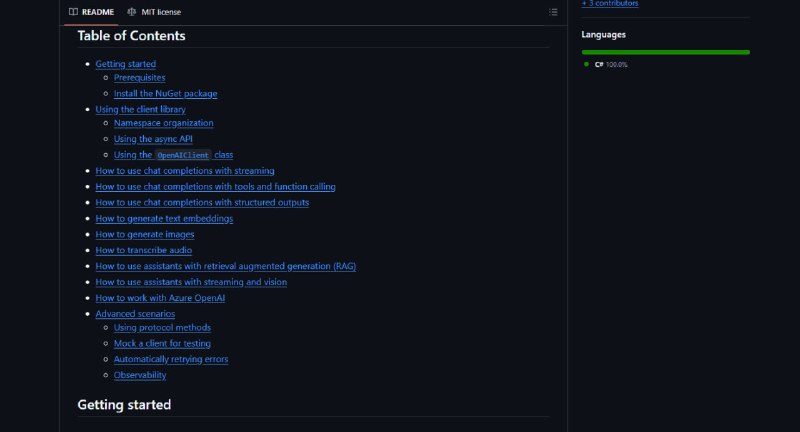Image resolution: width=800 pixels, height=432 pixels.
Task: Jump to 'Using the client library'
Action: (x=140, y=109)
